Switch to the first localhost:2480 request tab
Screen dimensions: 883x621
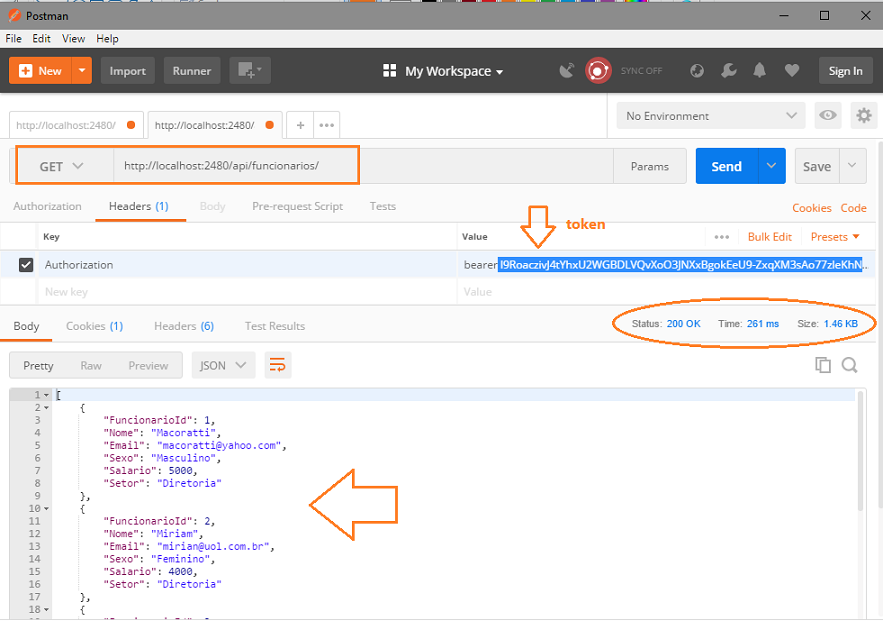pos(76,125)
